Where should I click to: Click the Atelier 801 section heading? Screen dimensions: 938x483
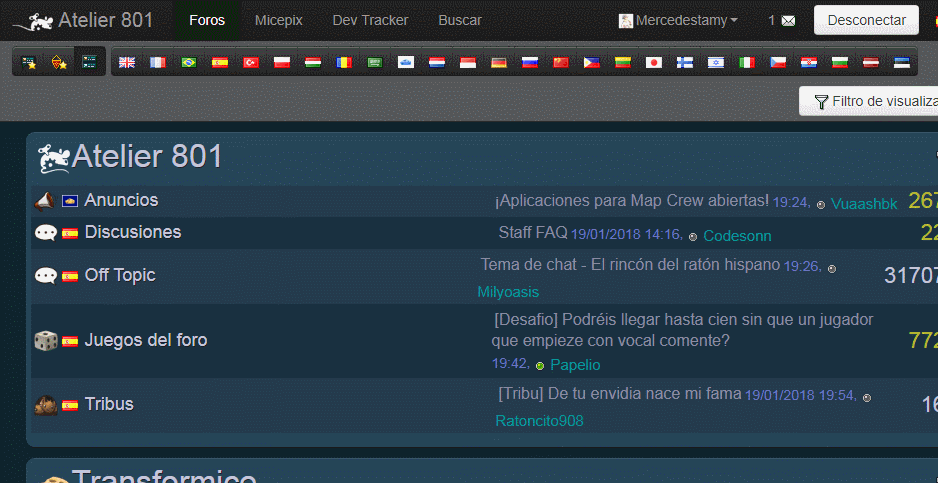point(147,157)
